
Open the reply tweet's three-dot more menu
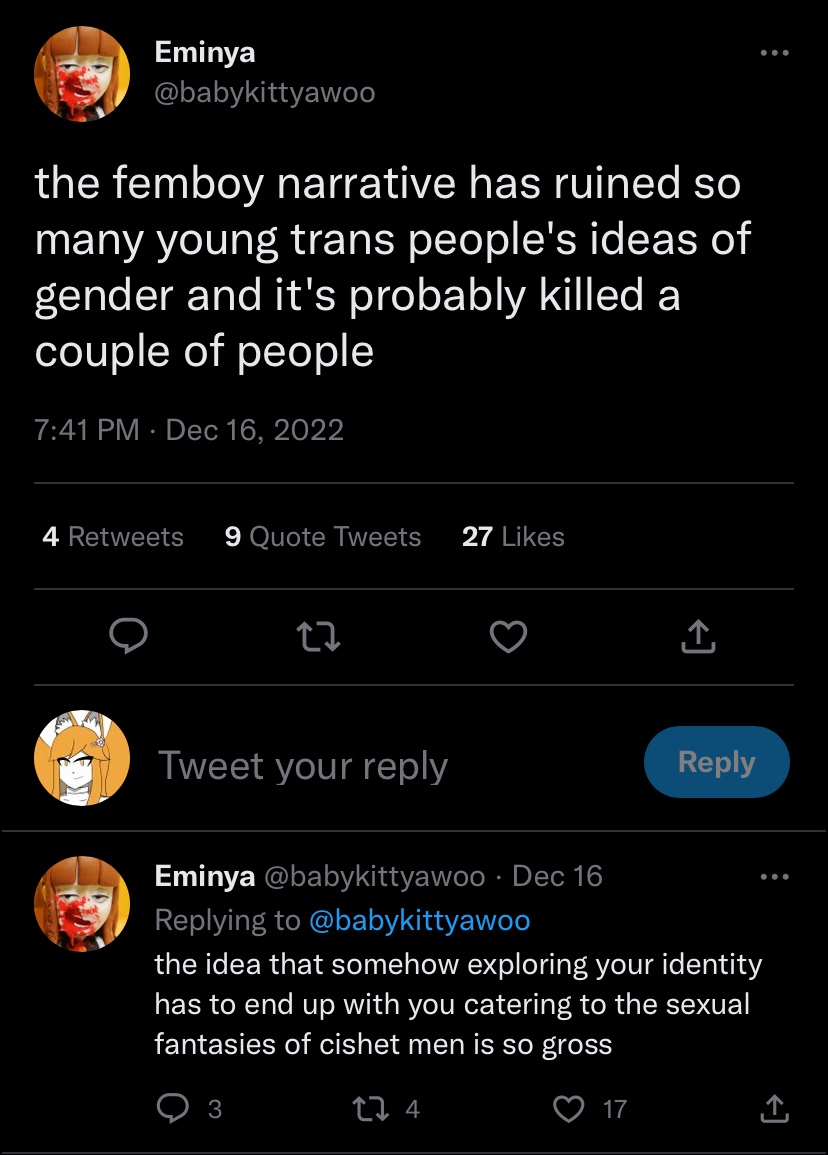pyautogui.click(x=775, y=877)
